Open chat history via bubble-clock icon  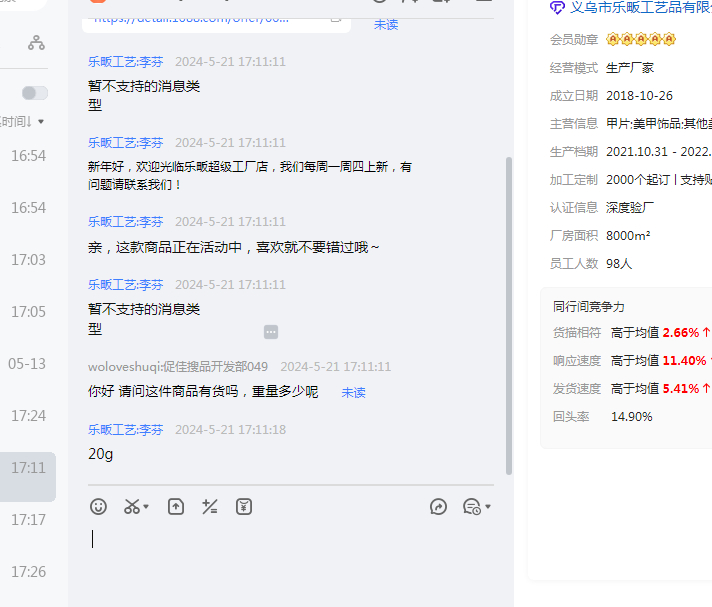(x=471, y=507)
